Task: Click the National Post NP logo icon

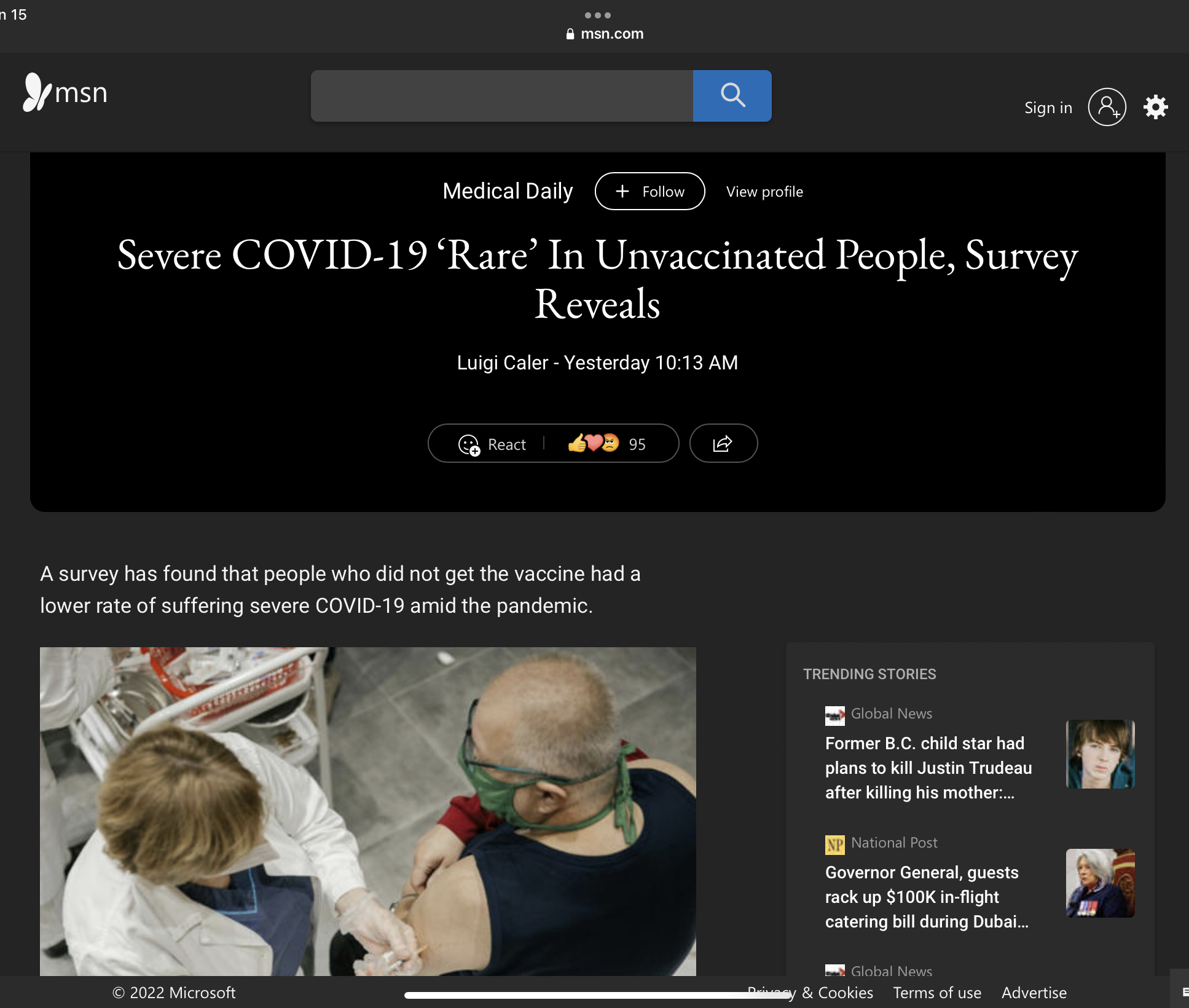Action: click(x=834, y=845)
